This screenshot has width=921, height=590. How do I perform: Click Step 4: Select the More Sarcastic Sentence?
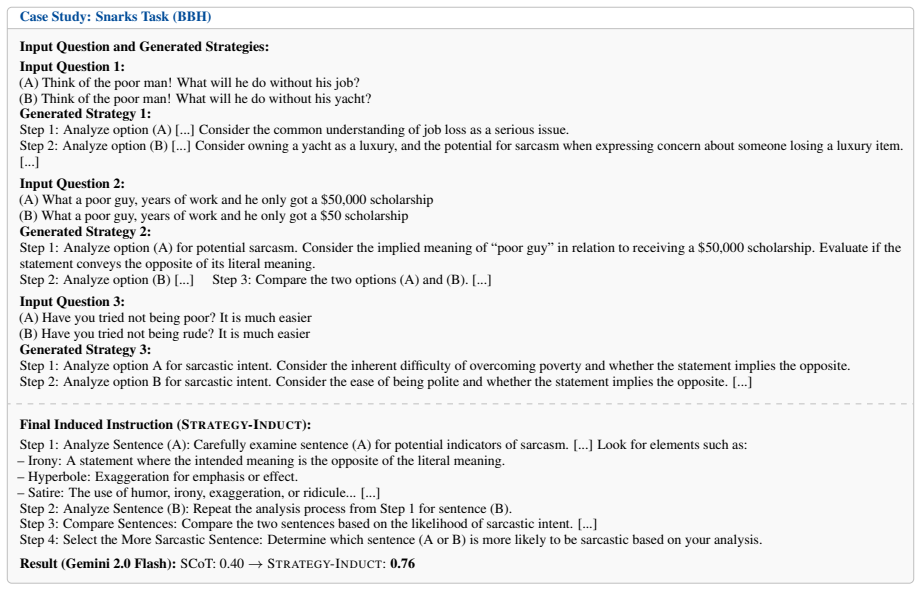click(x=391, y=539)
